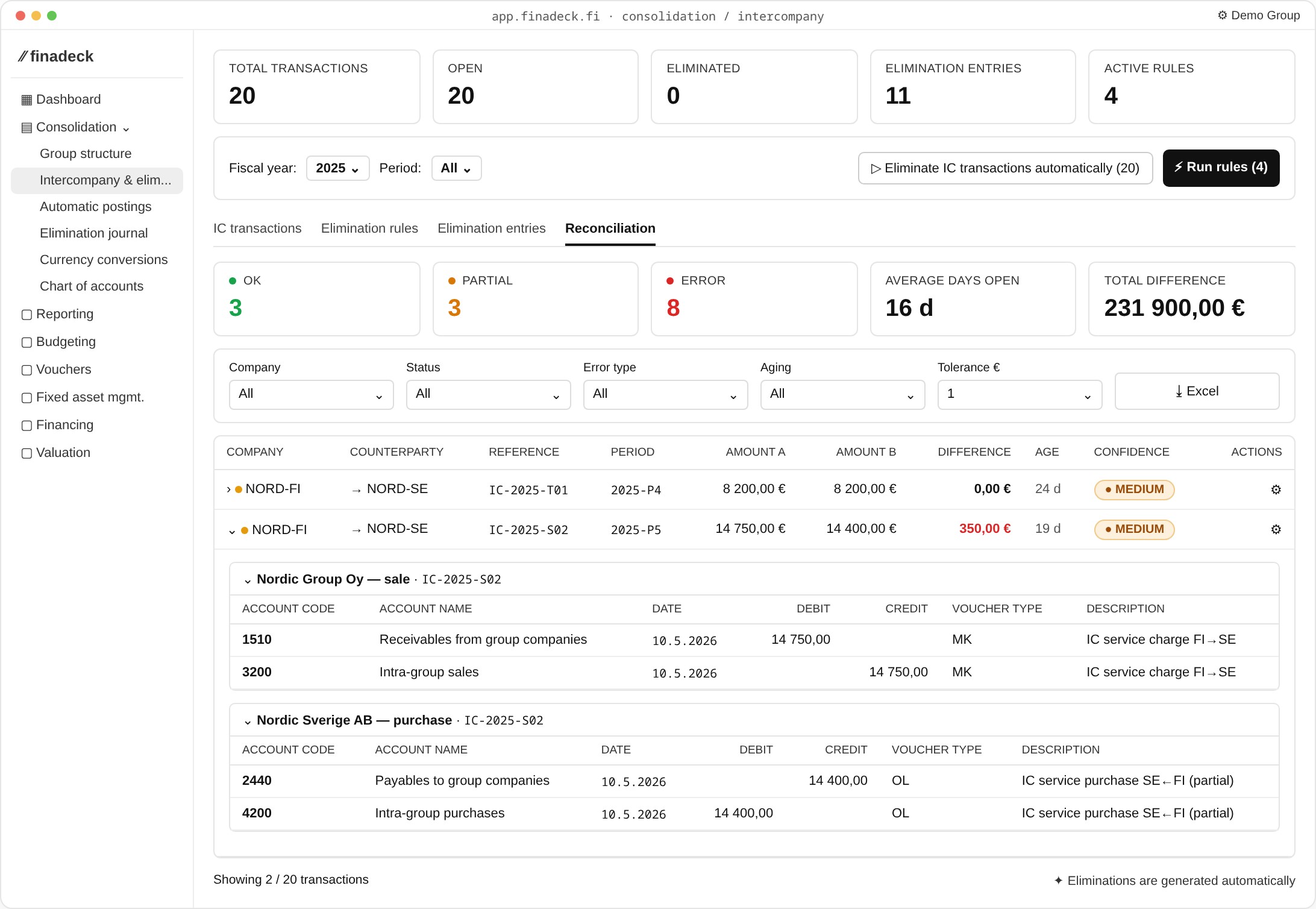Open the Aging filter dropdown
This screenshot has width=1316, height=909.
[x=842, y=394]
